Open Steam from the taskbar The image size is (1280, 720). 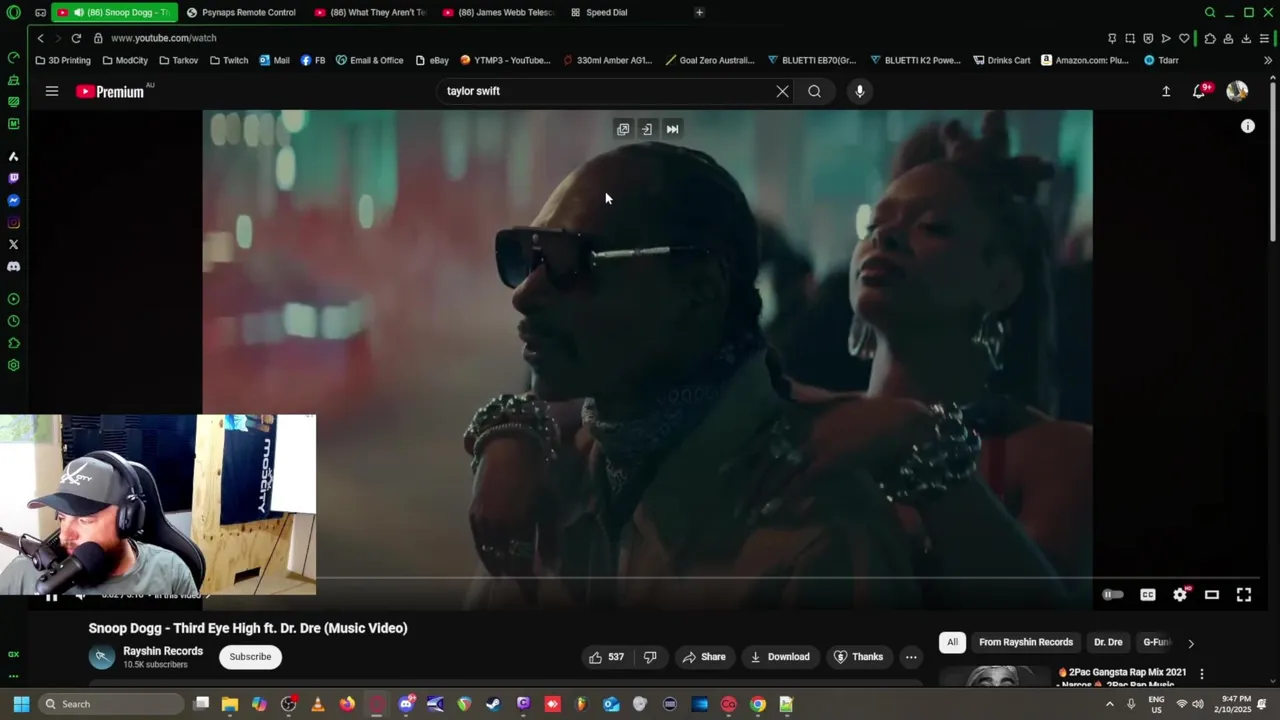(493, 704)
